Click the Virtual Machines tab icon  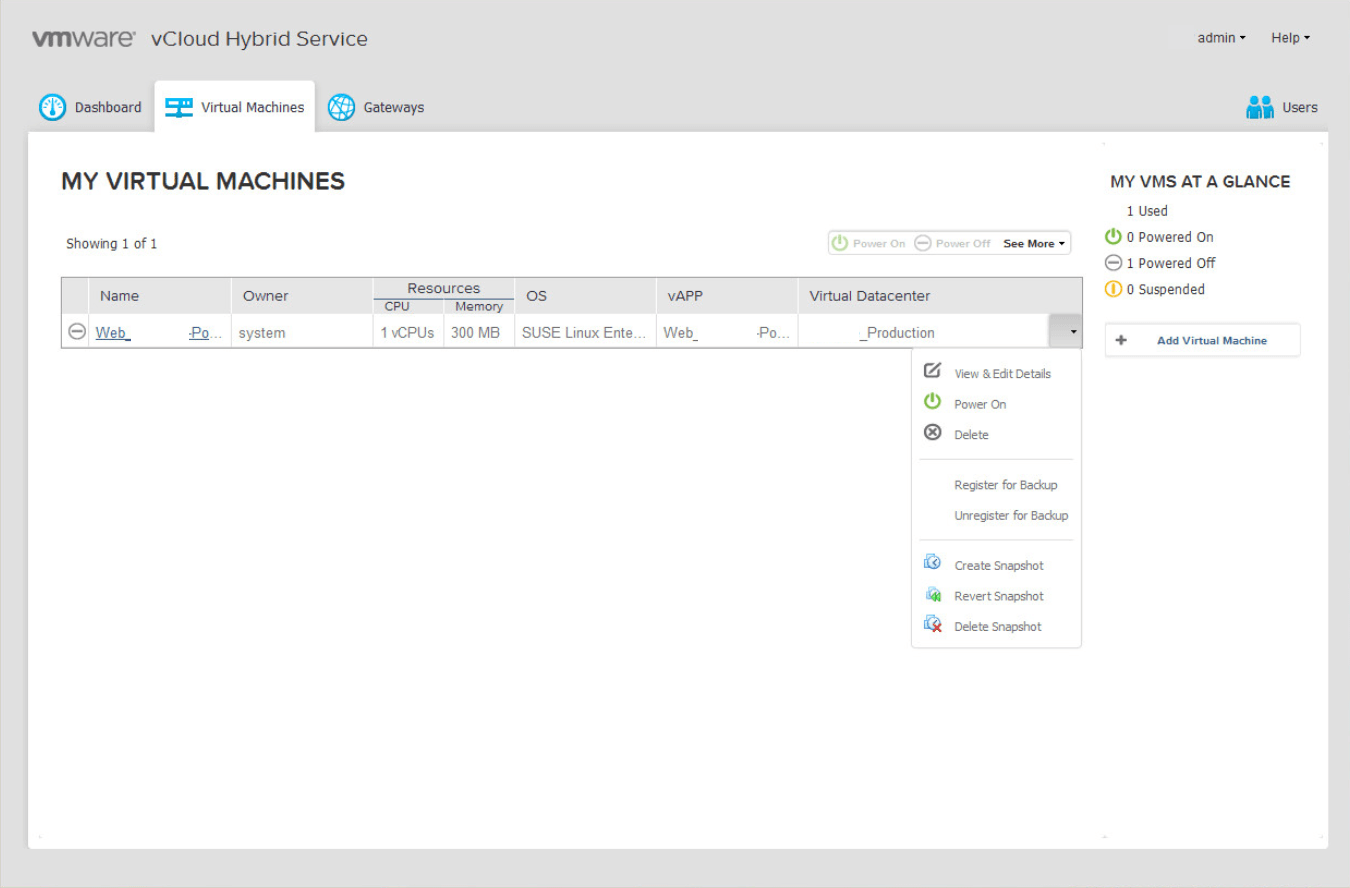(x=179, y=107)
